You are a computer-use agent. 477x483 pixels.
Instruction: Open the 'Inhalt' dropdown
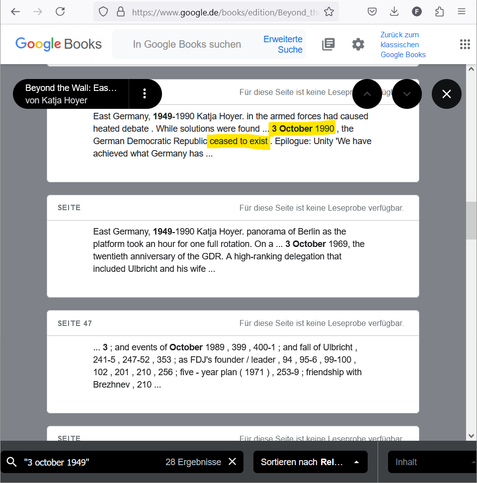pyautogui.click(x=432, y=462)
